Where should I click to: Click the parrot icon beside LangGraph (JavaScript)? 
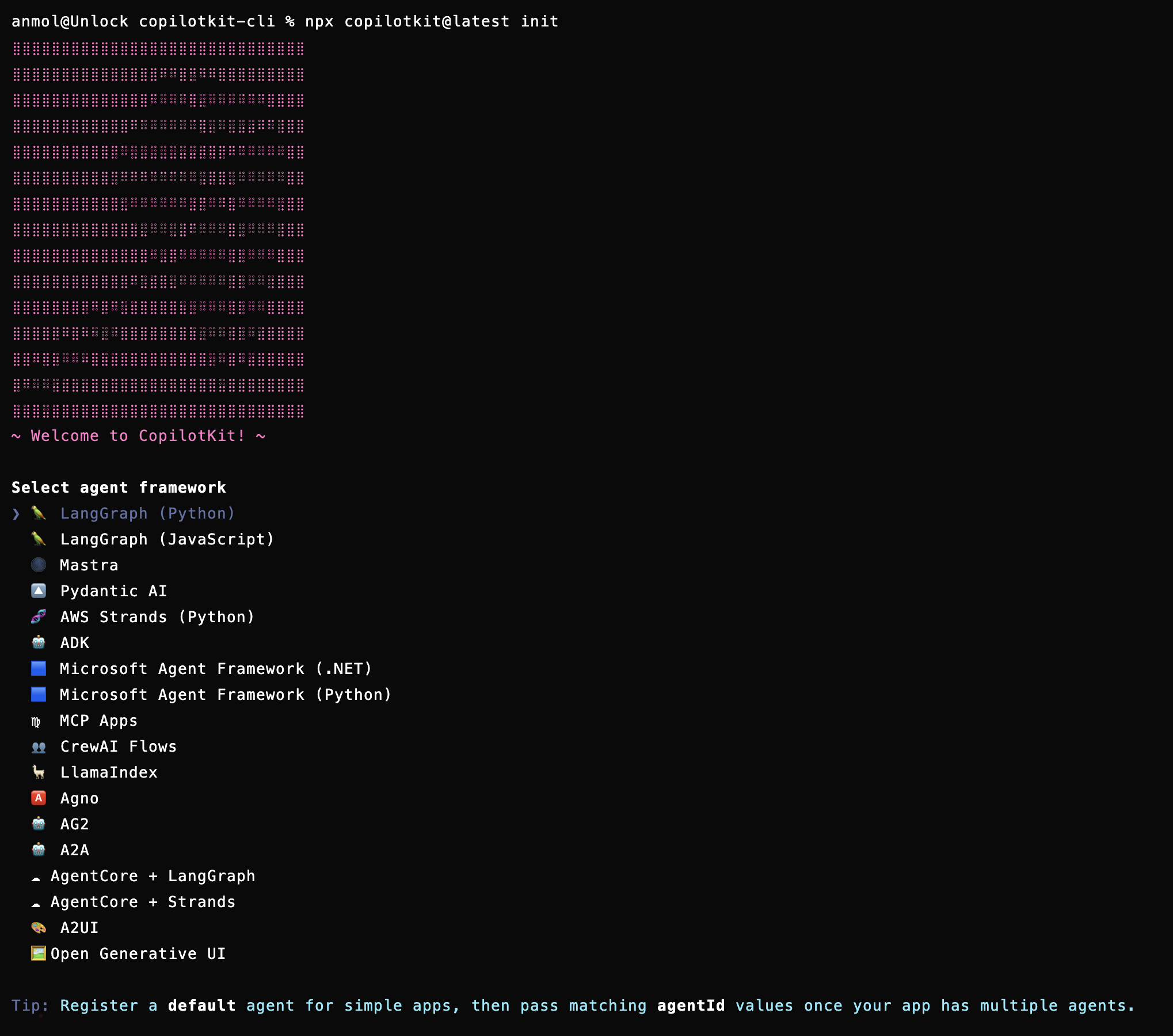[x=39, y=539]
